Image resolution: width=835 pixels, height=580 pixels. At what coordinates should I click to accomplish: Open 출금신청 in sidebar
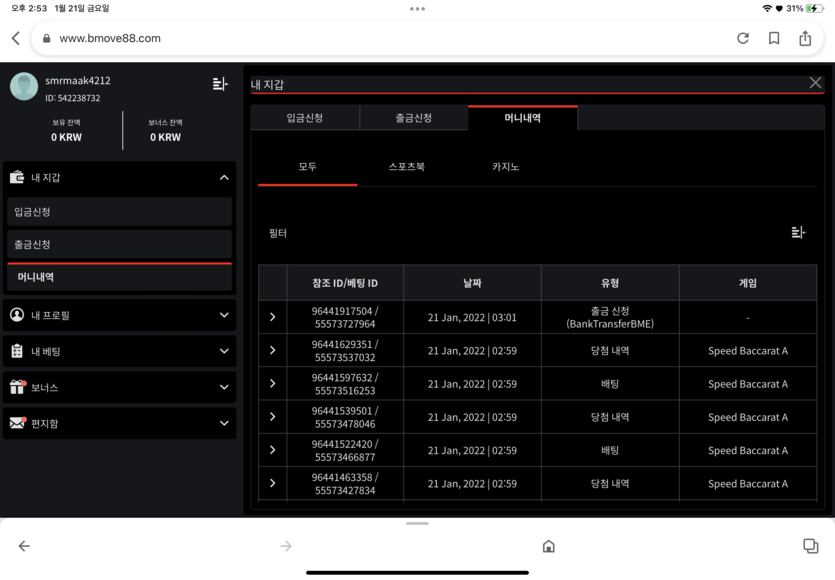pyautogui.click(x=120, y=244)
